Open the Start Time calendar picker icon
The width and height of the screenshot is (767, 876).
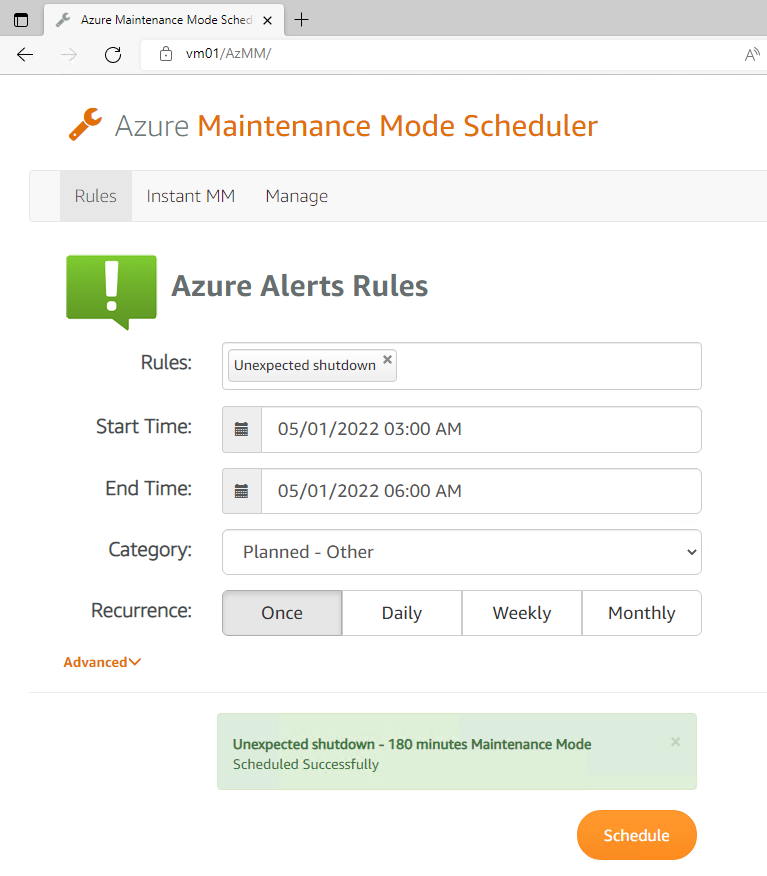pos(242,430)
